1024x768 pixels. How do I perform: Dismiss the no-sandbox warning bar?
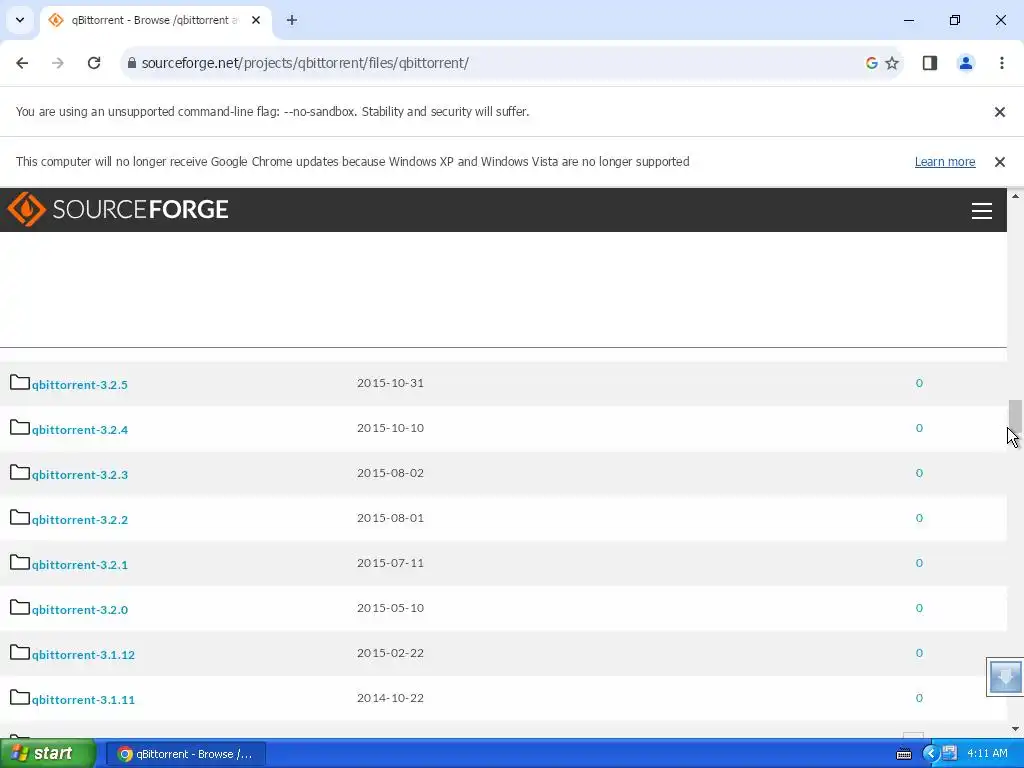point(999,112)
